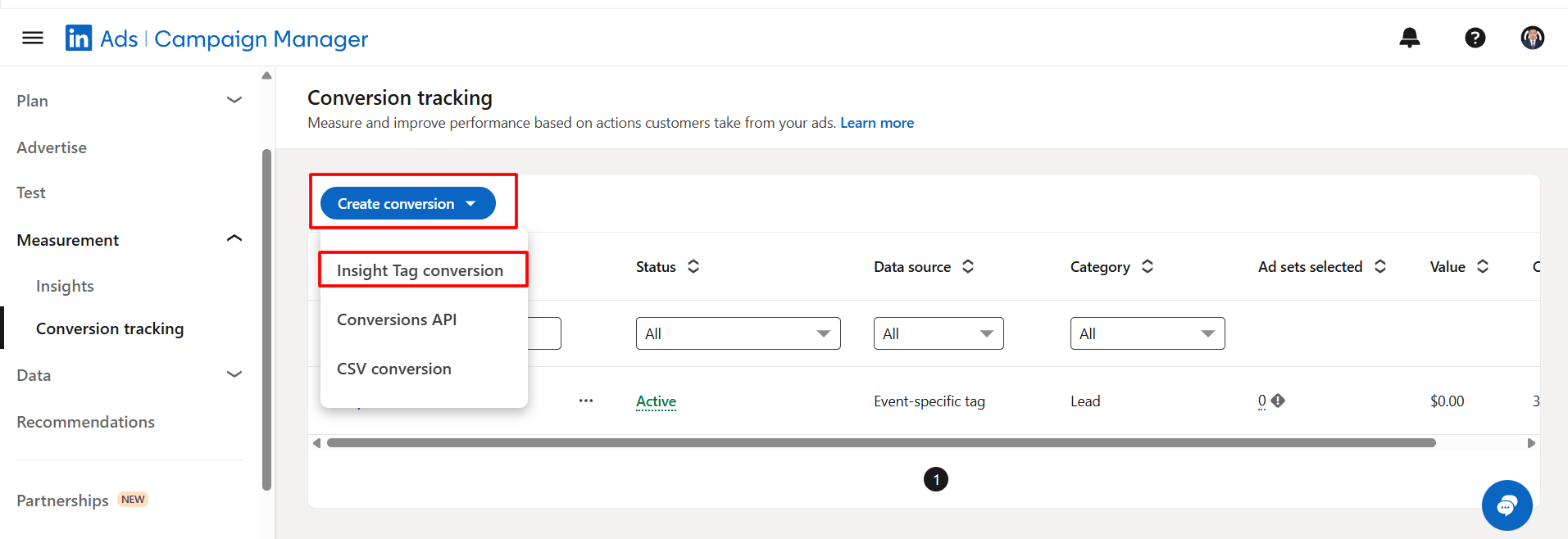Open the Learn more link
1568x539 pixels.
click(876, 123)
